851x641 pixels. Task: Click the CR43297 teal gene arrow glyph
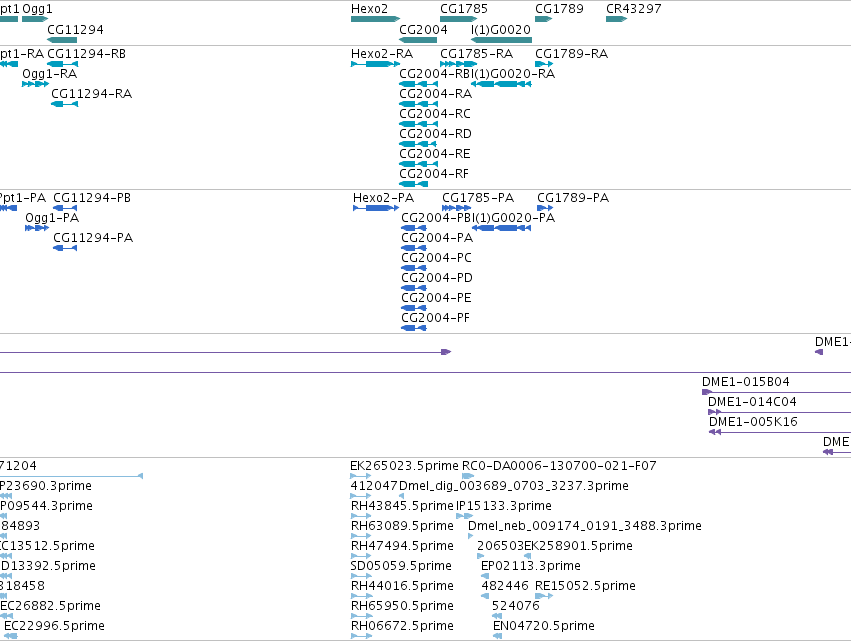[x=617, y=19]
